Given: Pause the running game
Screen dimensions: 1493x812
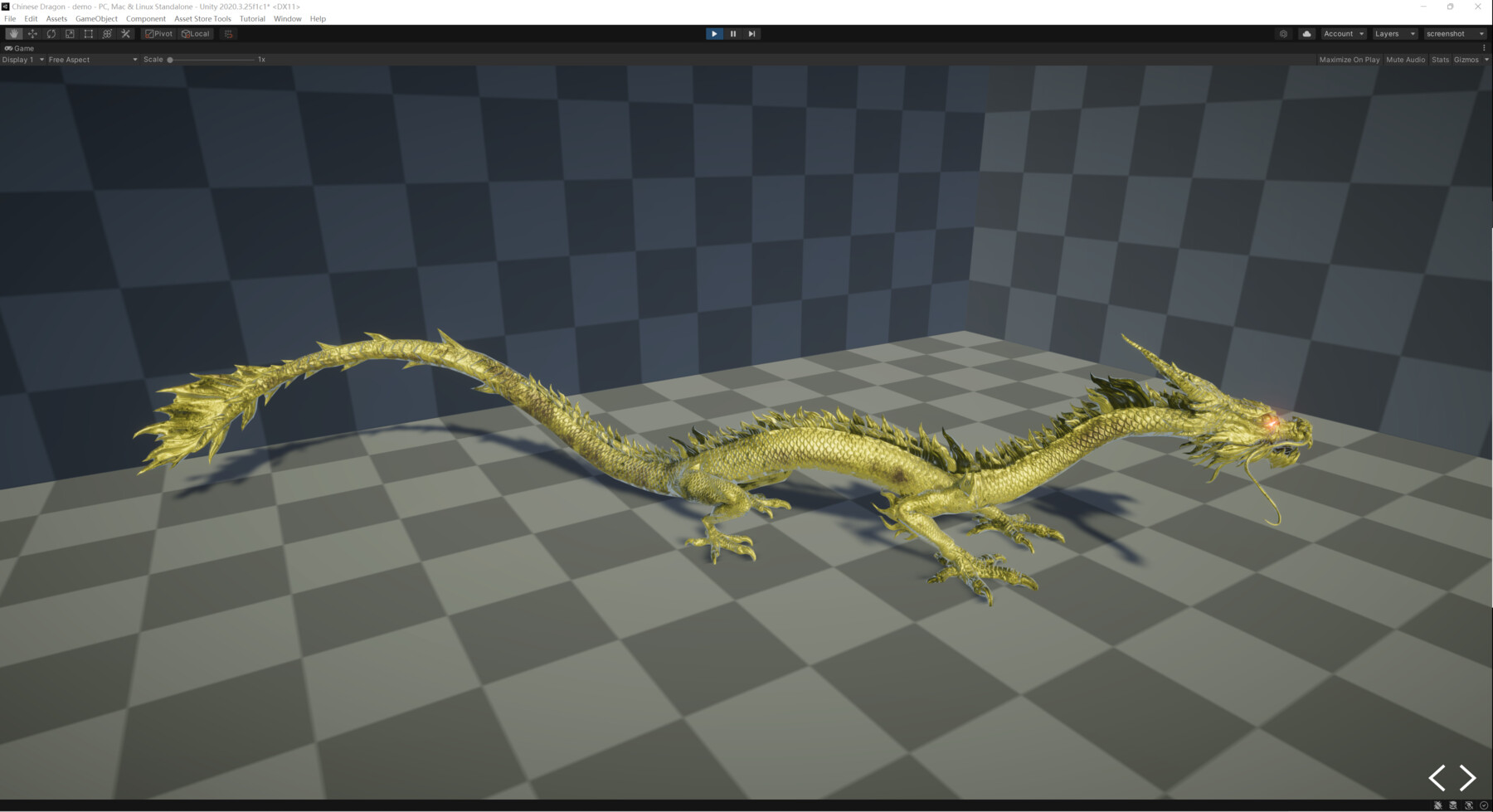Looking at the screenshot, I should (733, 34).
